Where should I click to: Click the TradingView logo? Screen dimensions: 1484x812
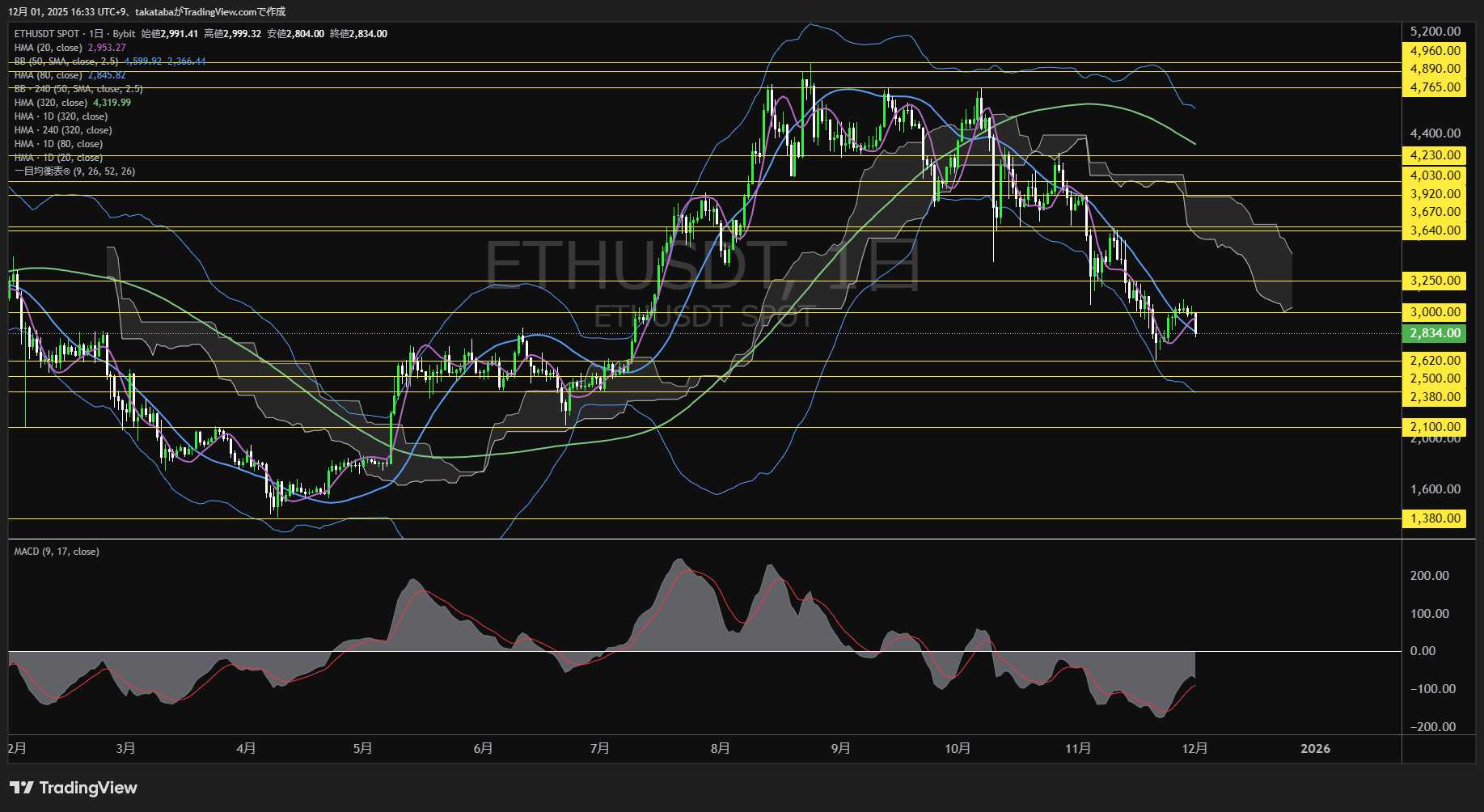click(73, 787)
